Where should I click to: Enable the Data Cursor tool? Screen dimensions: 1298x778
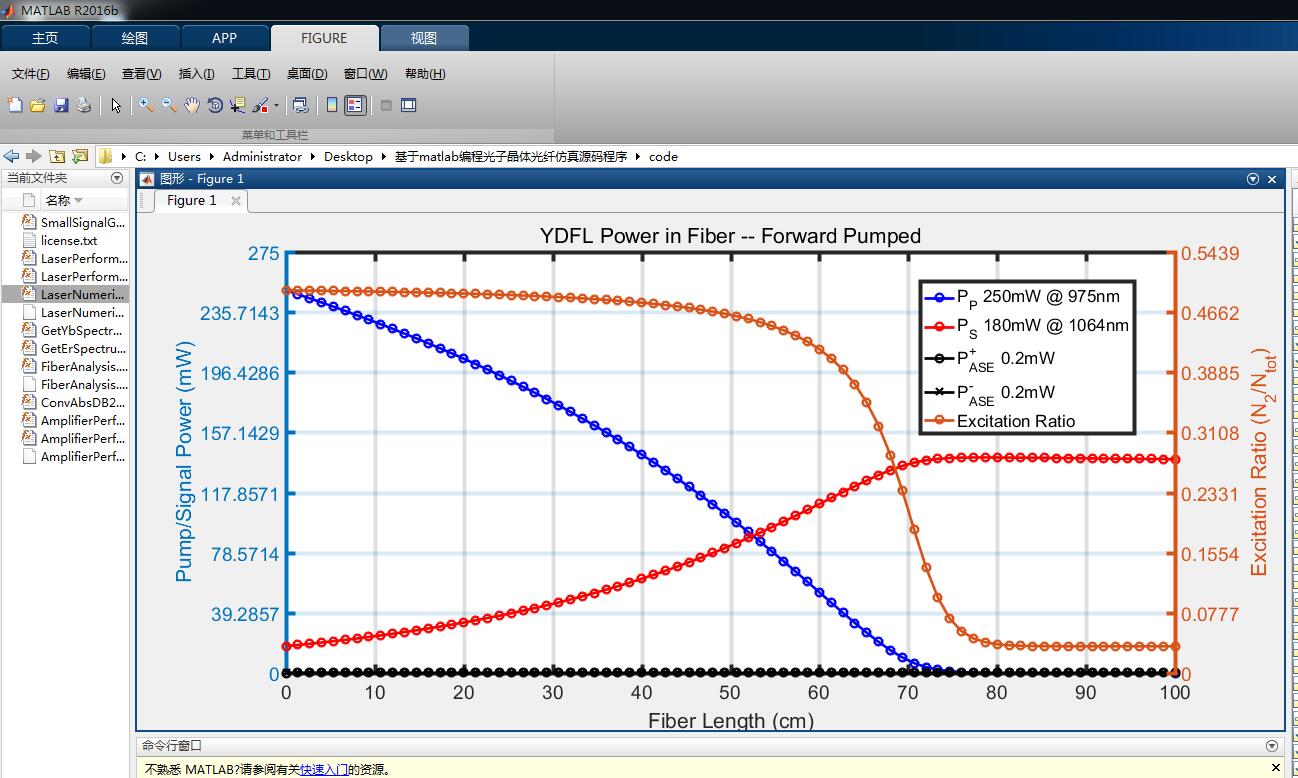[237, 105]
